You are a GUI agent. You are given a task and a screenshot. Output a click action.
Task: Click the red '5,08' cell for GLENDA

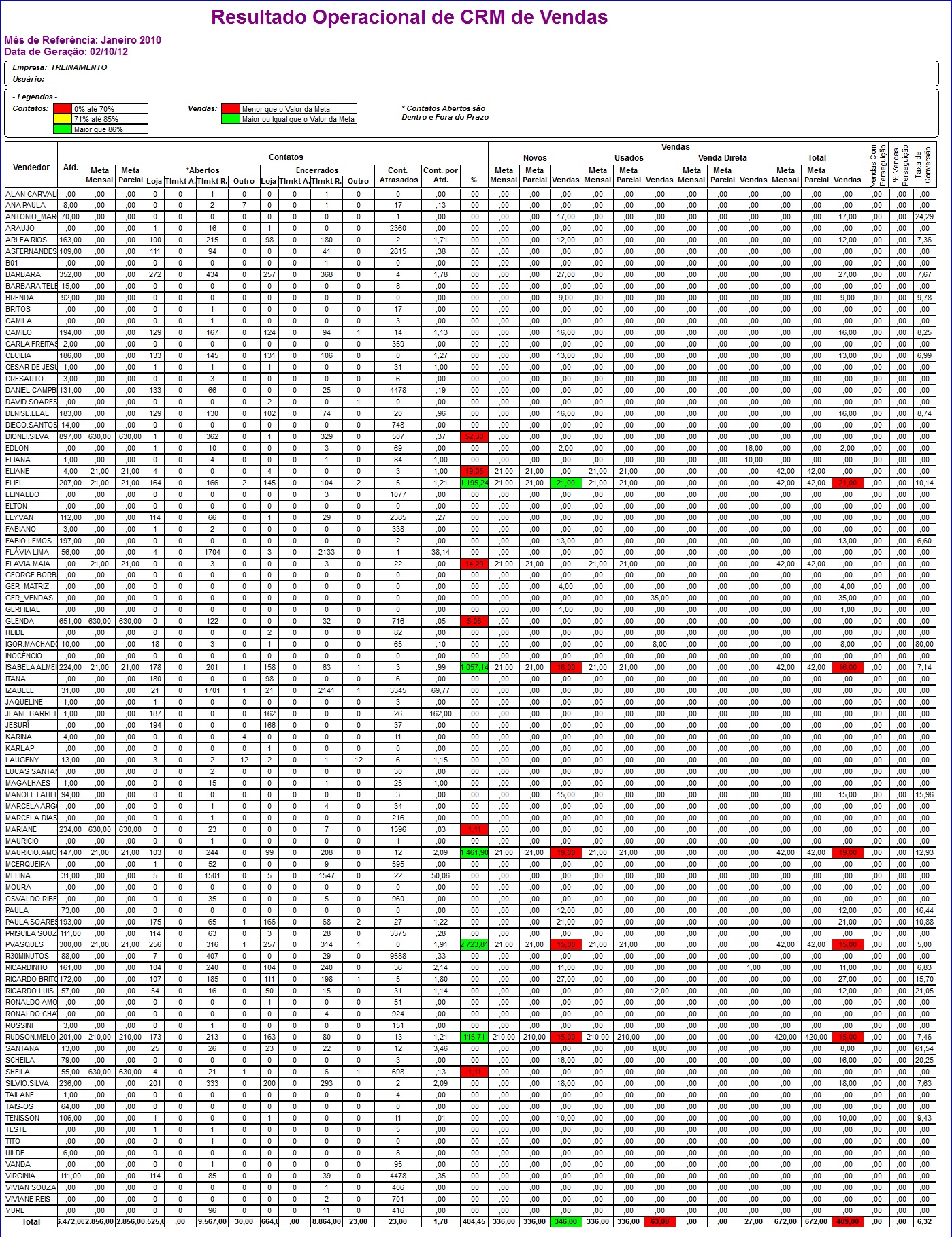pos(474,621)
